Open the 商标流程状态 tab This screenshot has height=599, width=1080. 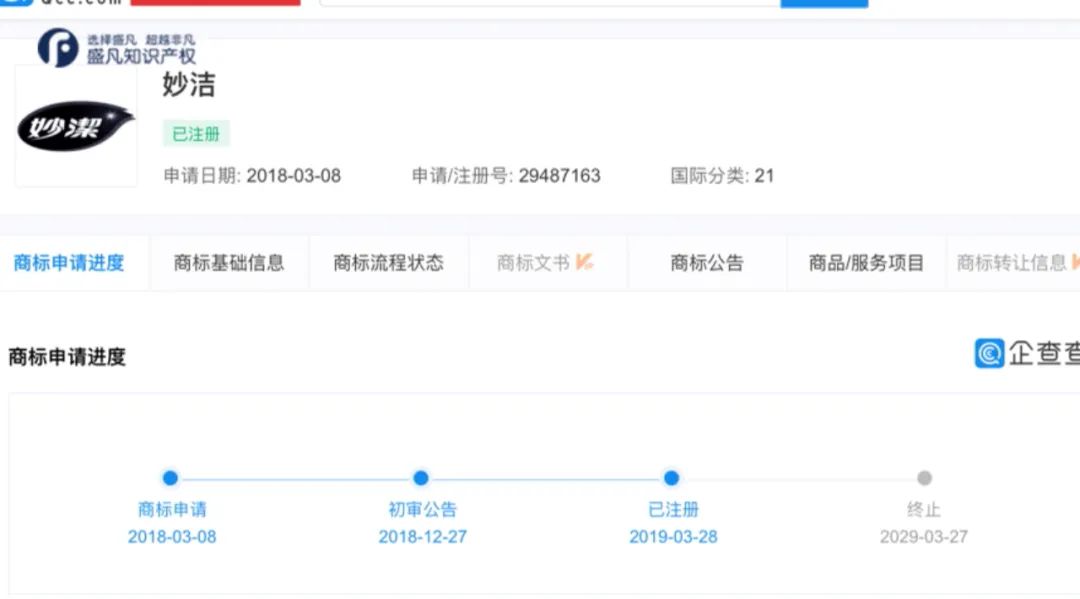[x=387, y=261]
